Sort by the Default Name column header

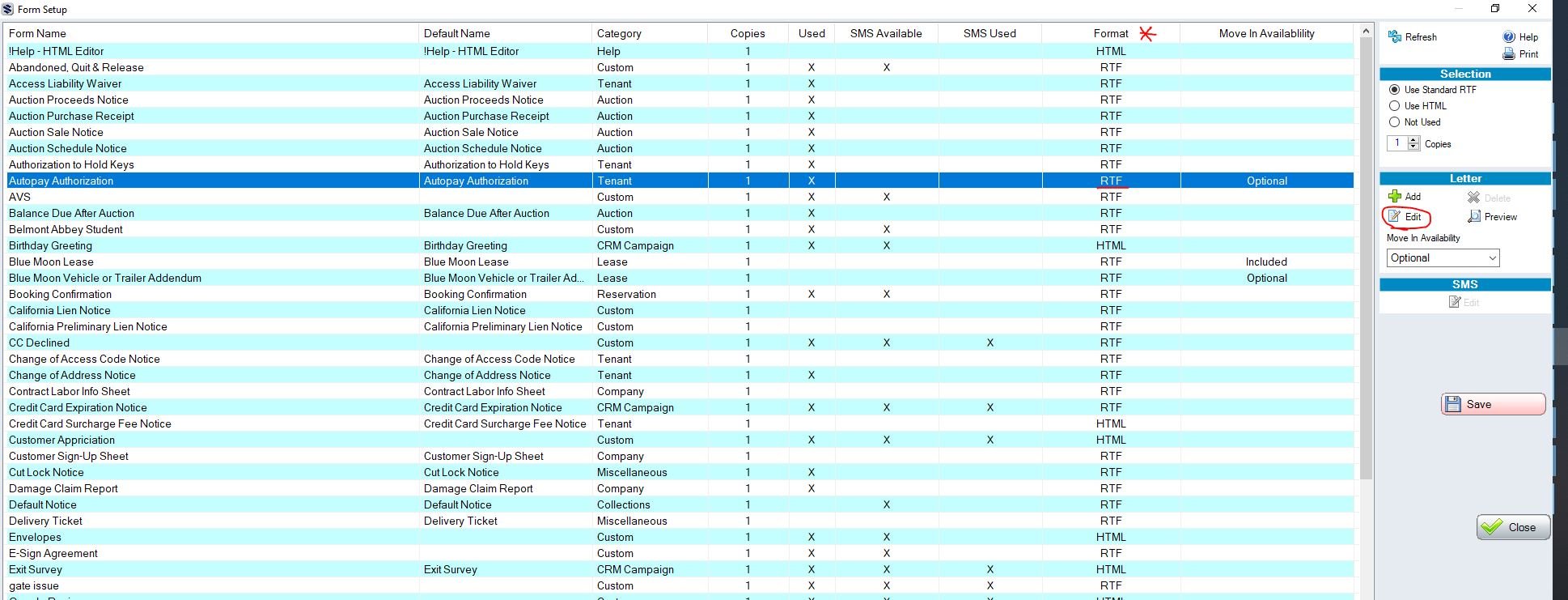click(x=456, y=33)
